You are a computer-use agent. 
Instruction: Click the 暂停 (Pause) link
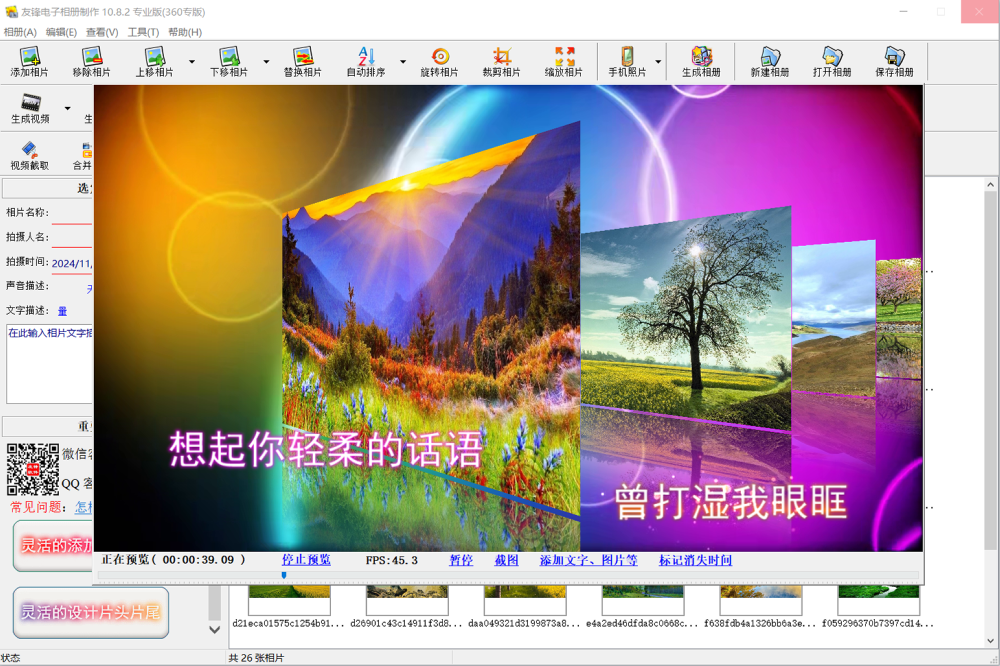[x=461, y=560]
